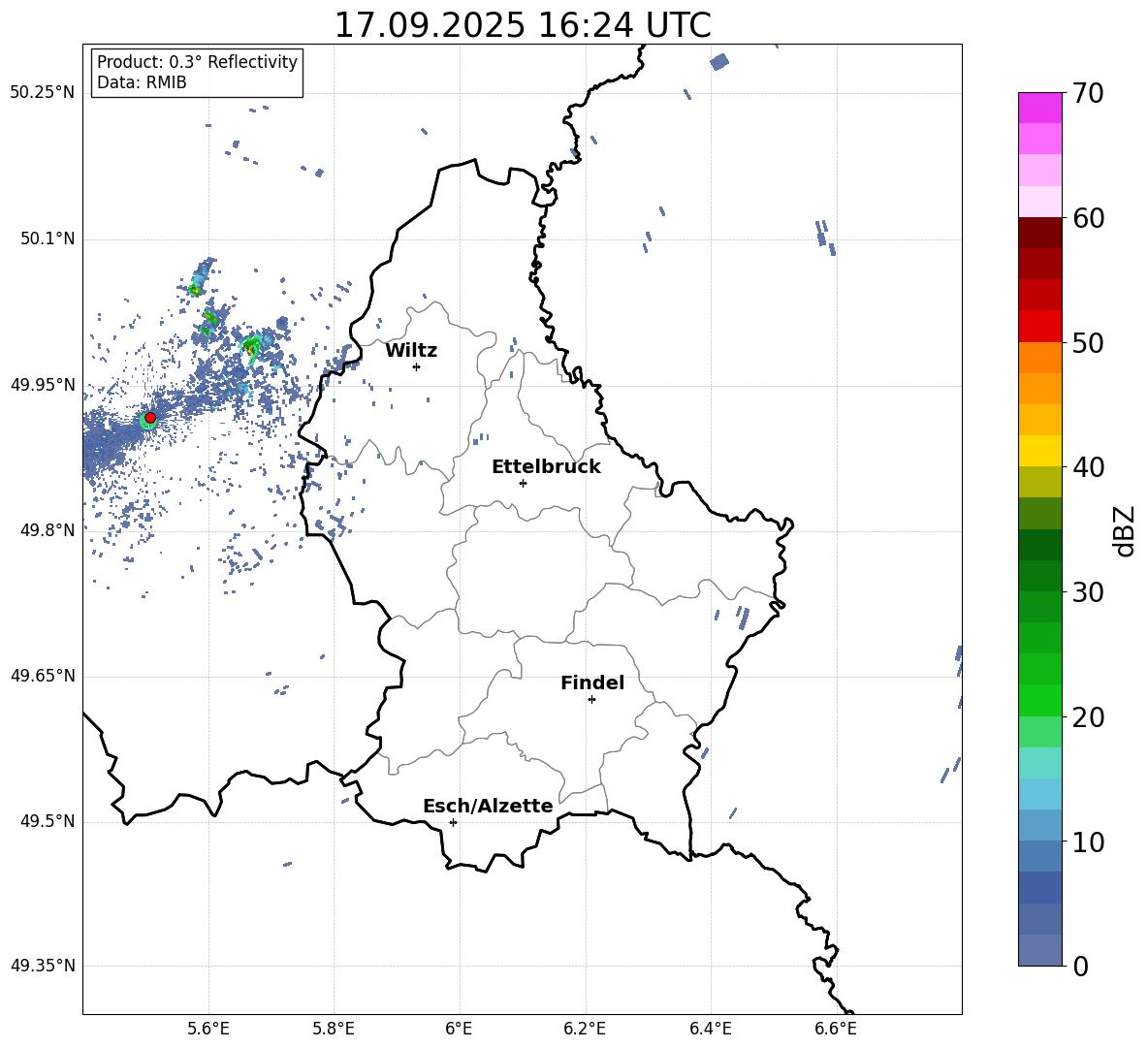Pick the dark maroon swatch just below 60 dBZ

tap(1039, 233)
